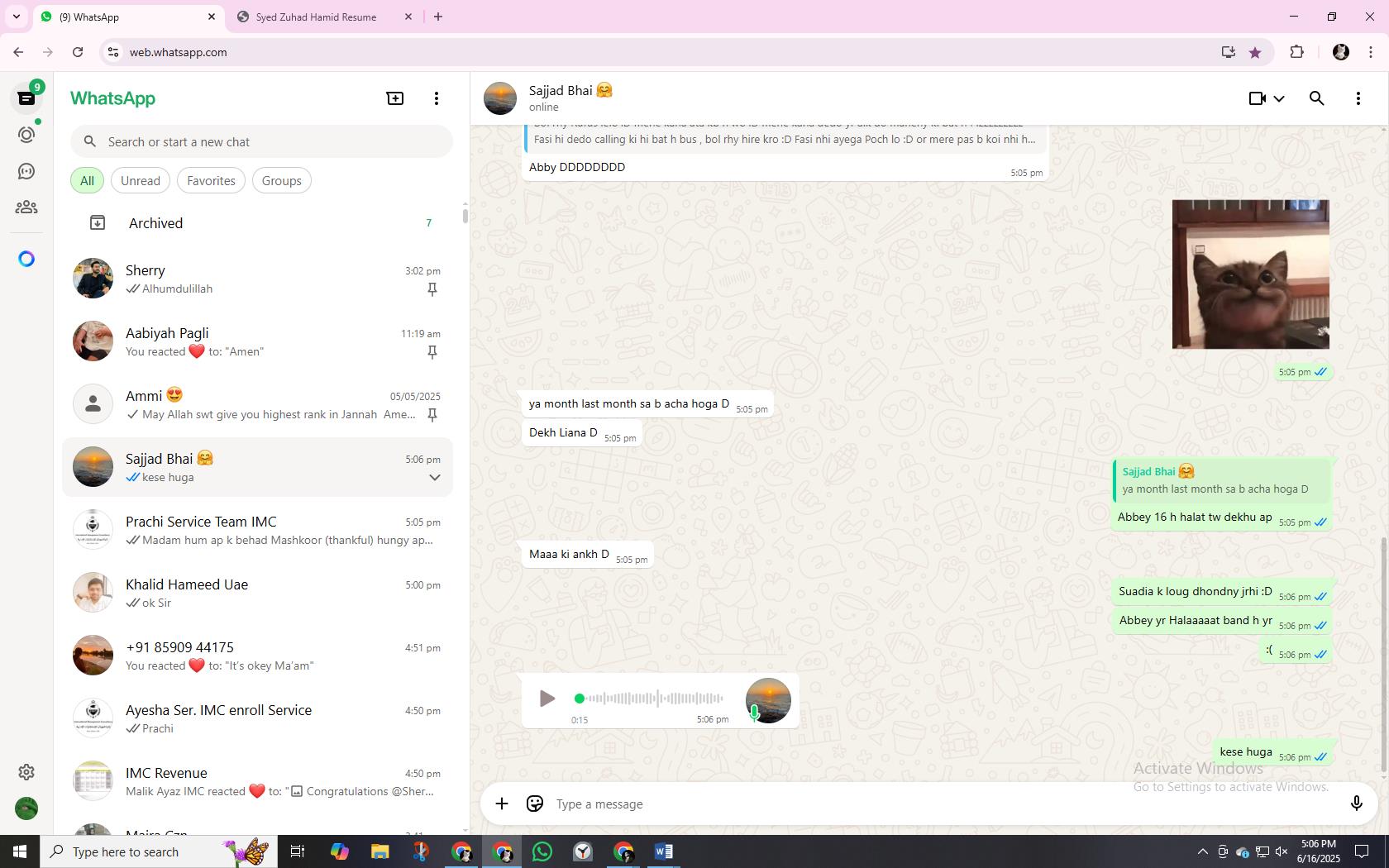Open Prachi Service Team IMC chat
Screen dimensions: 1389x868
[258, 530]
